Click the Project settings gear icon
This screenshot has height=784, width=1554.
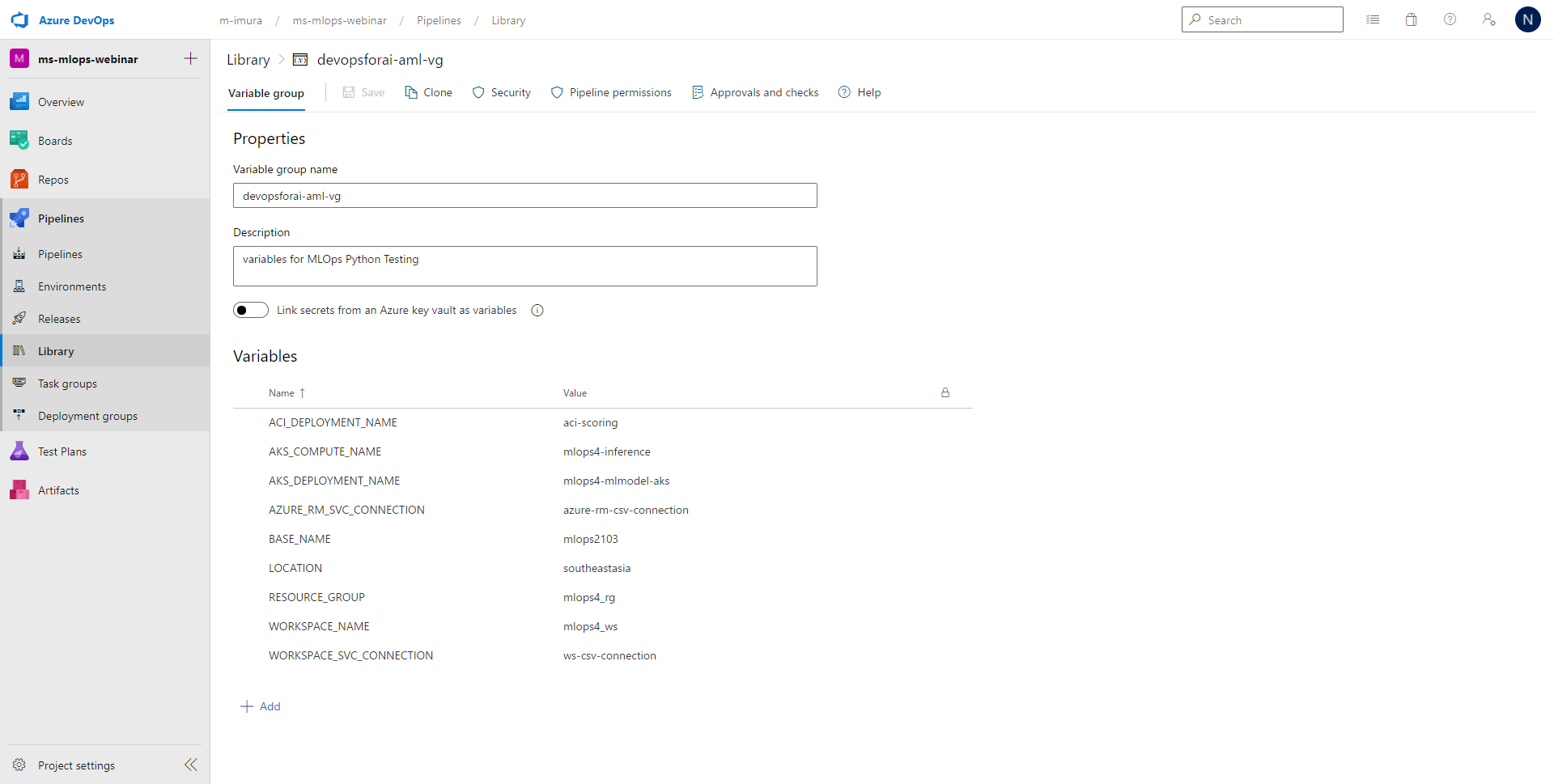click(x=19, y=765)
